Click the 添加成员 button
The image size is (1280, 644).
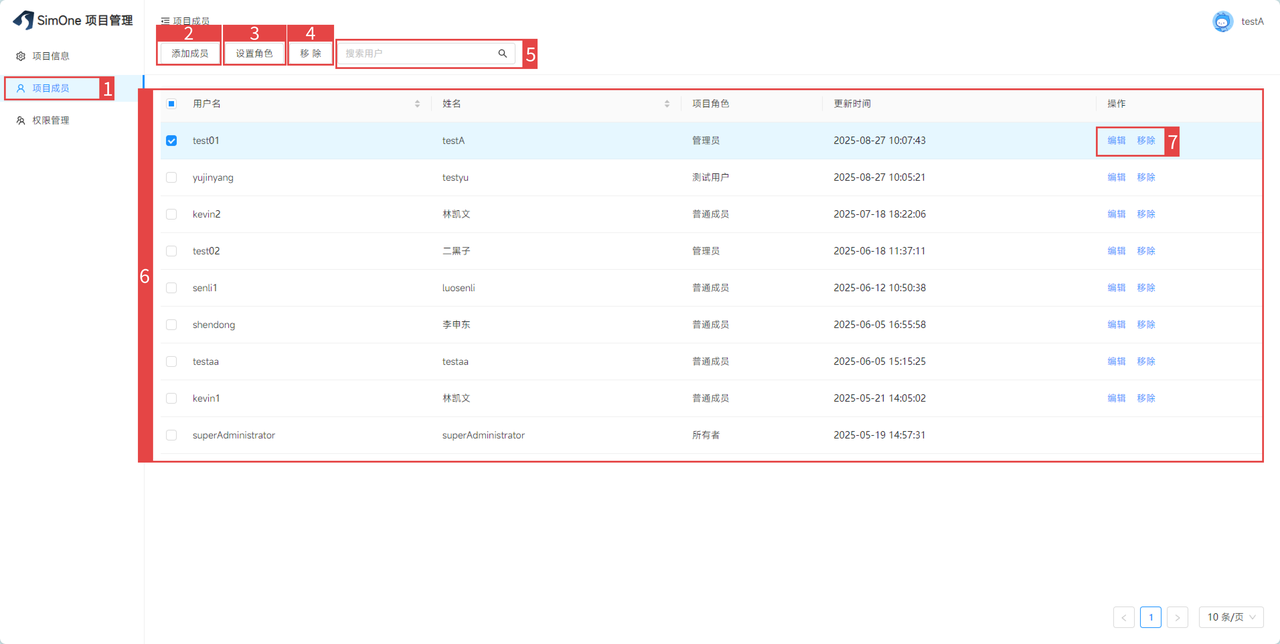point(189,54)
